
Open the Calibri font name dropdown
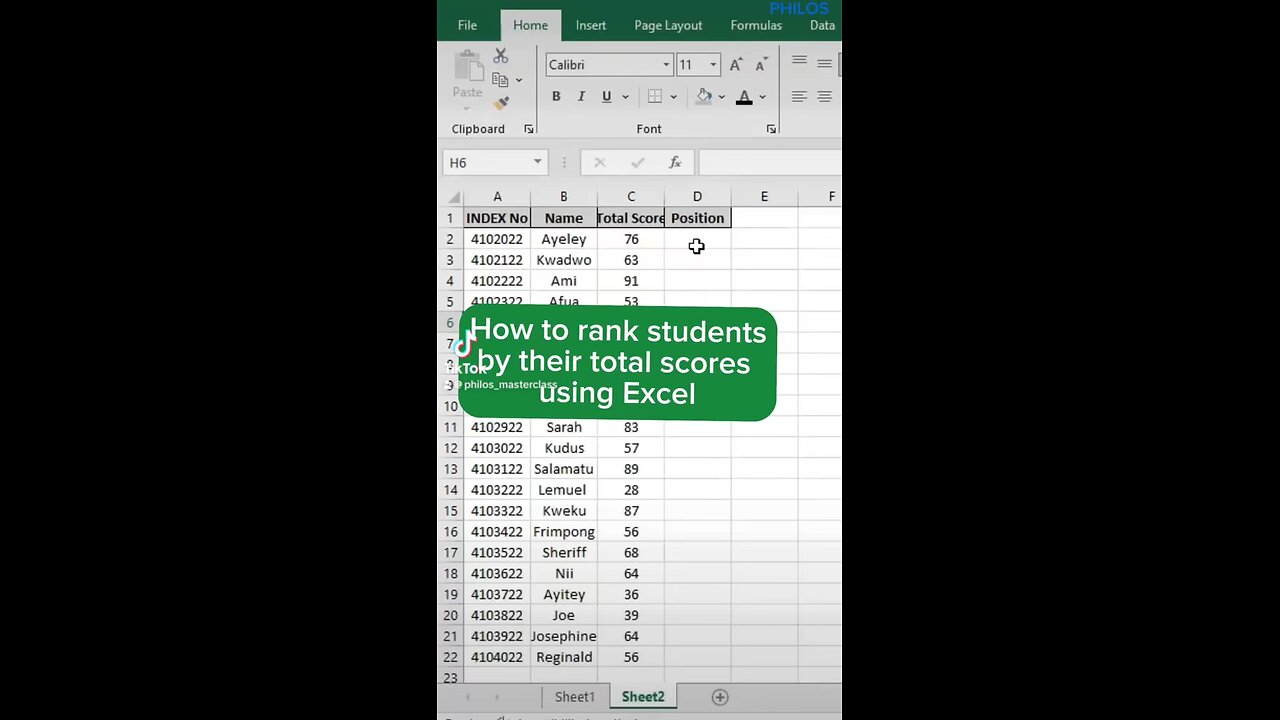pos(666,65)
